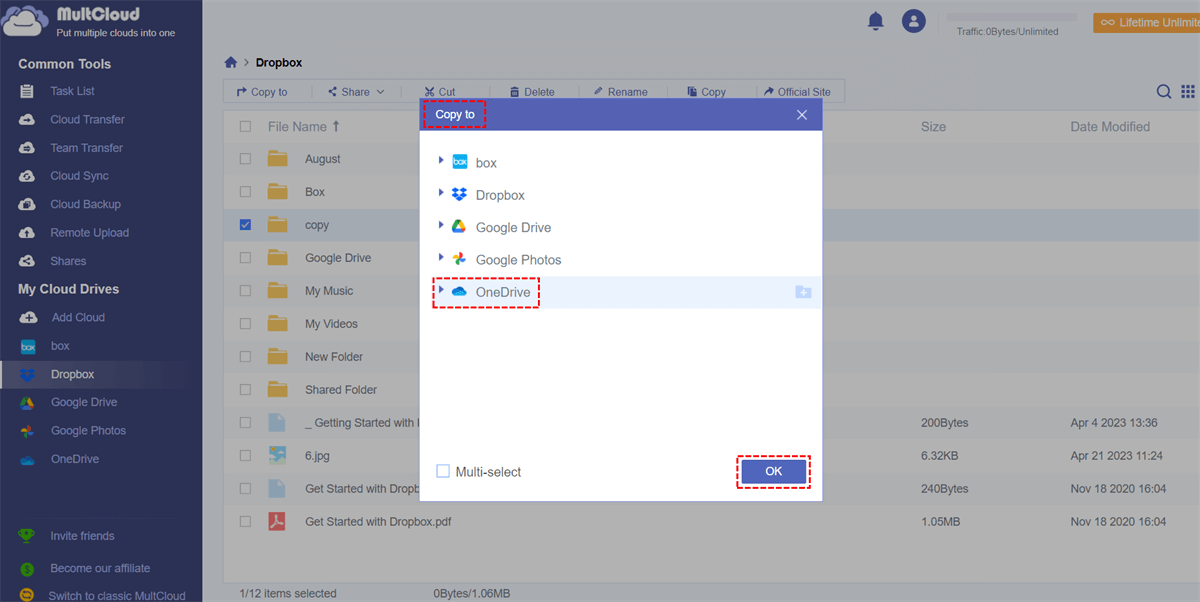
Task: Check the My Music folder checkbox
Action: pos(245,291)
